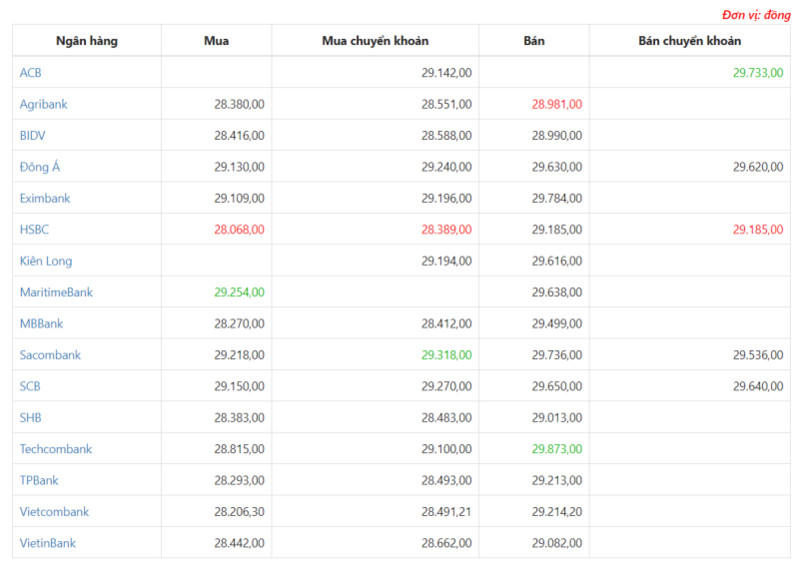Open the HSBC bank link
Viewport: 799px width, 563px height.
click(x=34, y=230)
